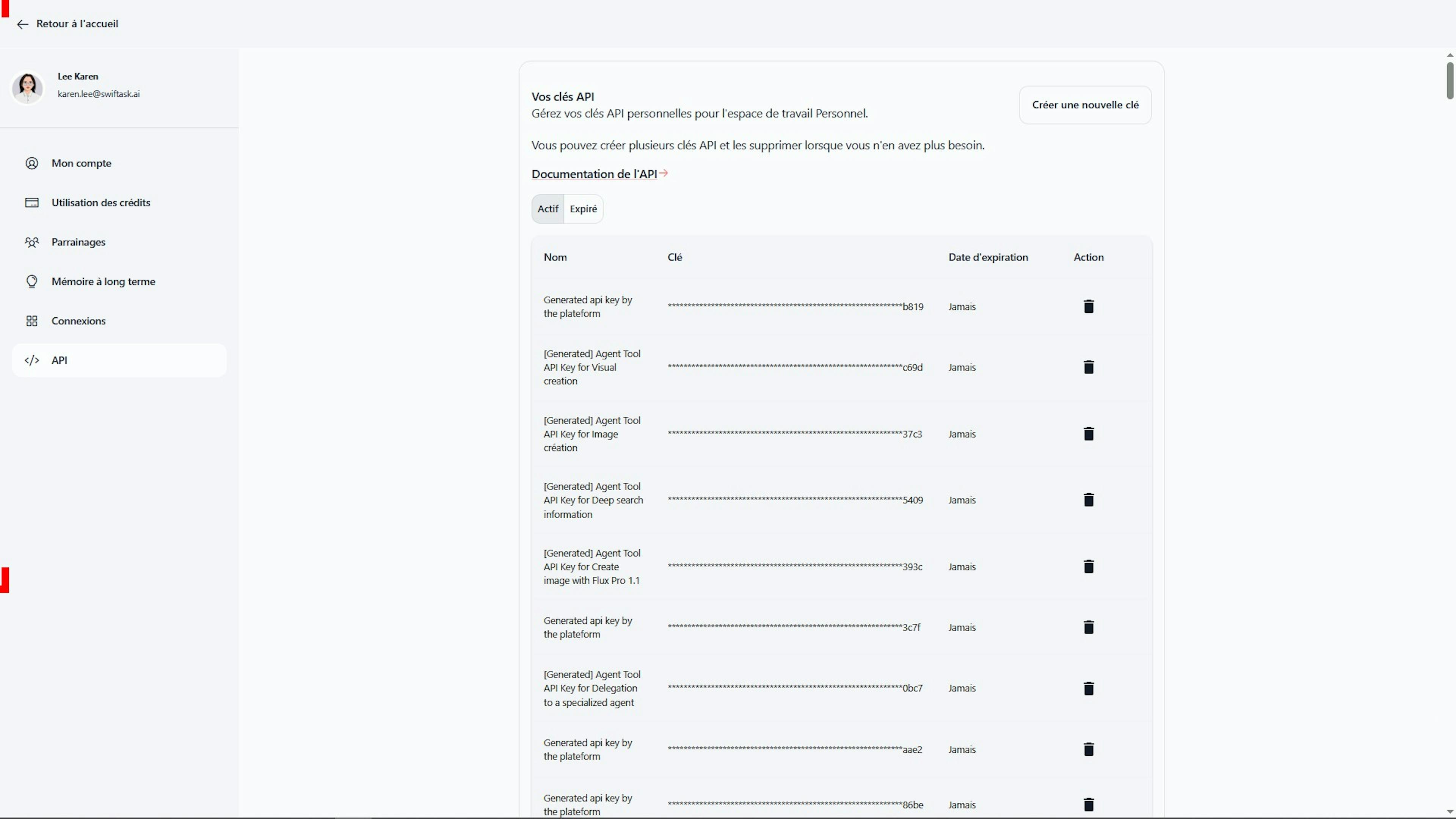Click the Créer une nouvelle clé button
Screen dimensions: 1456x819
(x=1085, y=105)
